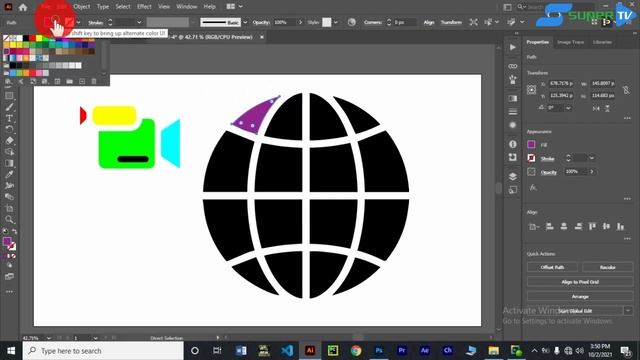Click the Windows Start button
640x360 pixels.
click(x=11, y=351)
